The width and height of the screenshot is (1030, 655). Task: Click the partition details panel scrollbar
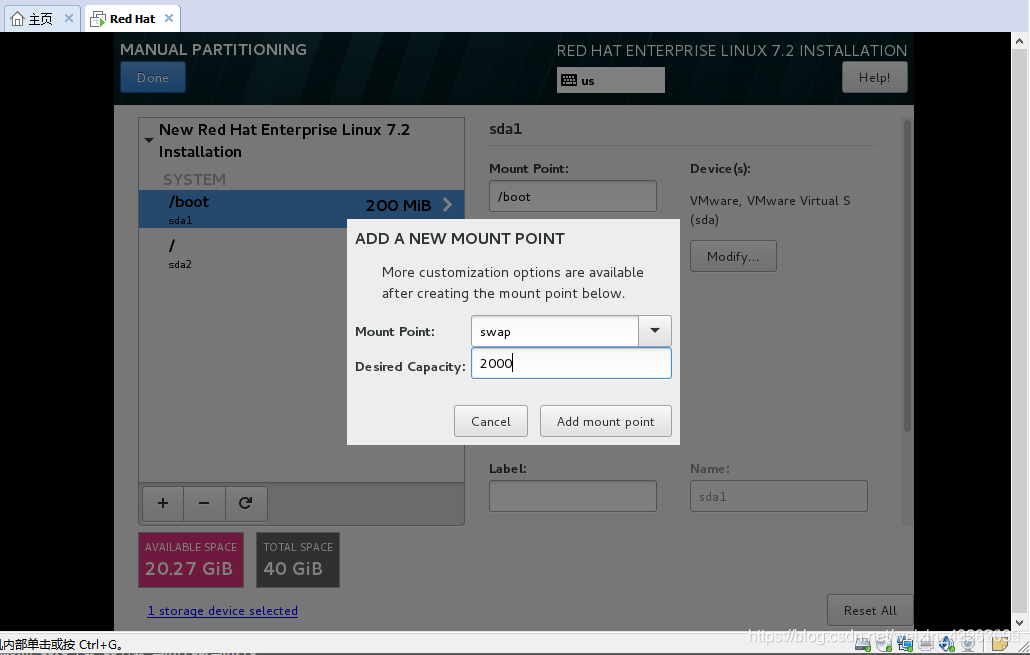click(x=907, y=276)
